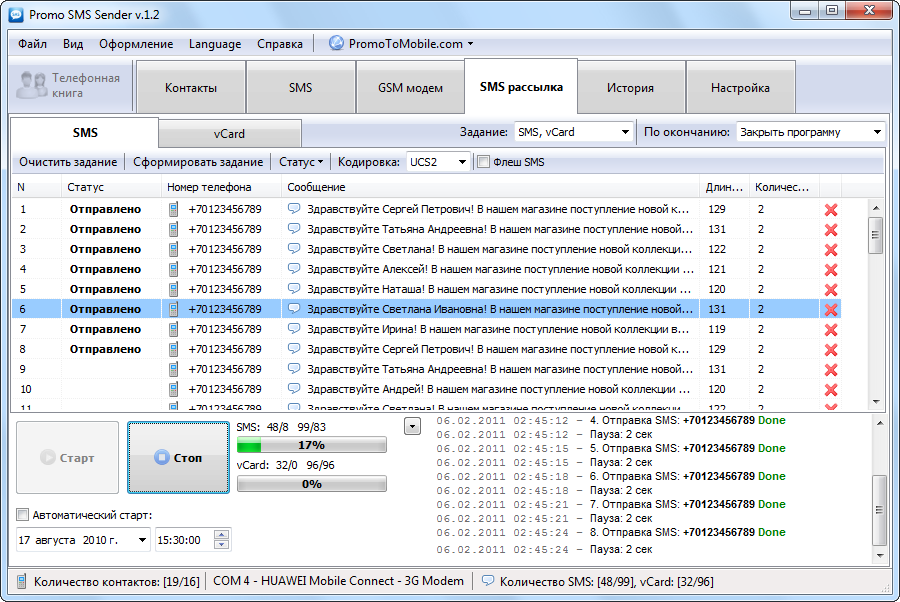This screenshot has height=602, width=900.
Task: Click Очистить задание button
Action: 68,162
